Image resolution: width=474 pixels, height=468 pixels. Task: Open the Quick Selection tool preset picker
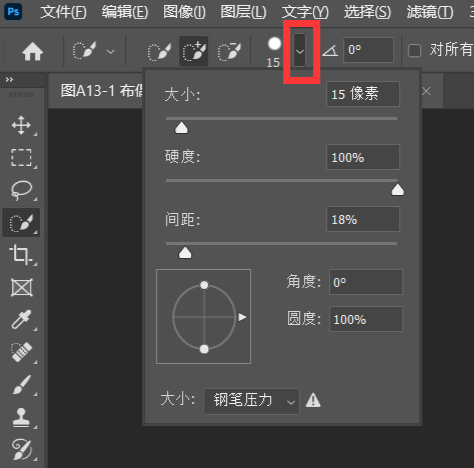(110, 52)
